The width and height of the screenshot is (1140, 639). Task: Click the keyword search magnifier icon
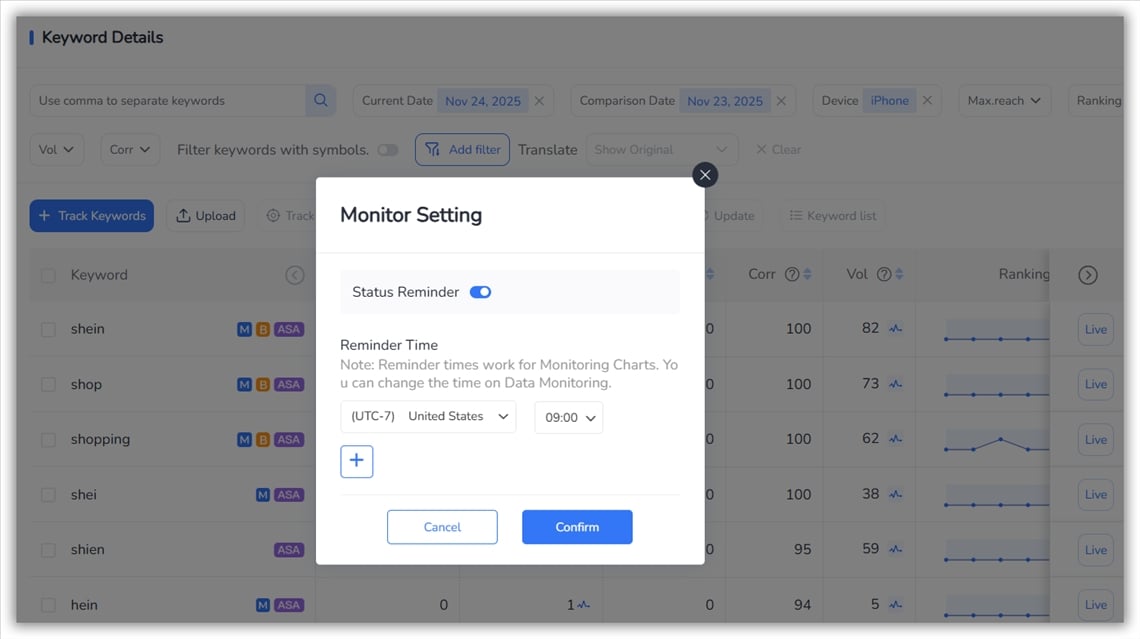[x=320, y=100]
